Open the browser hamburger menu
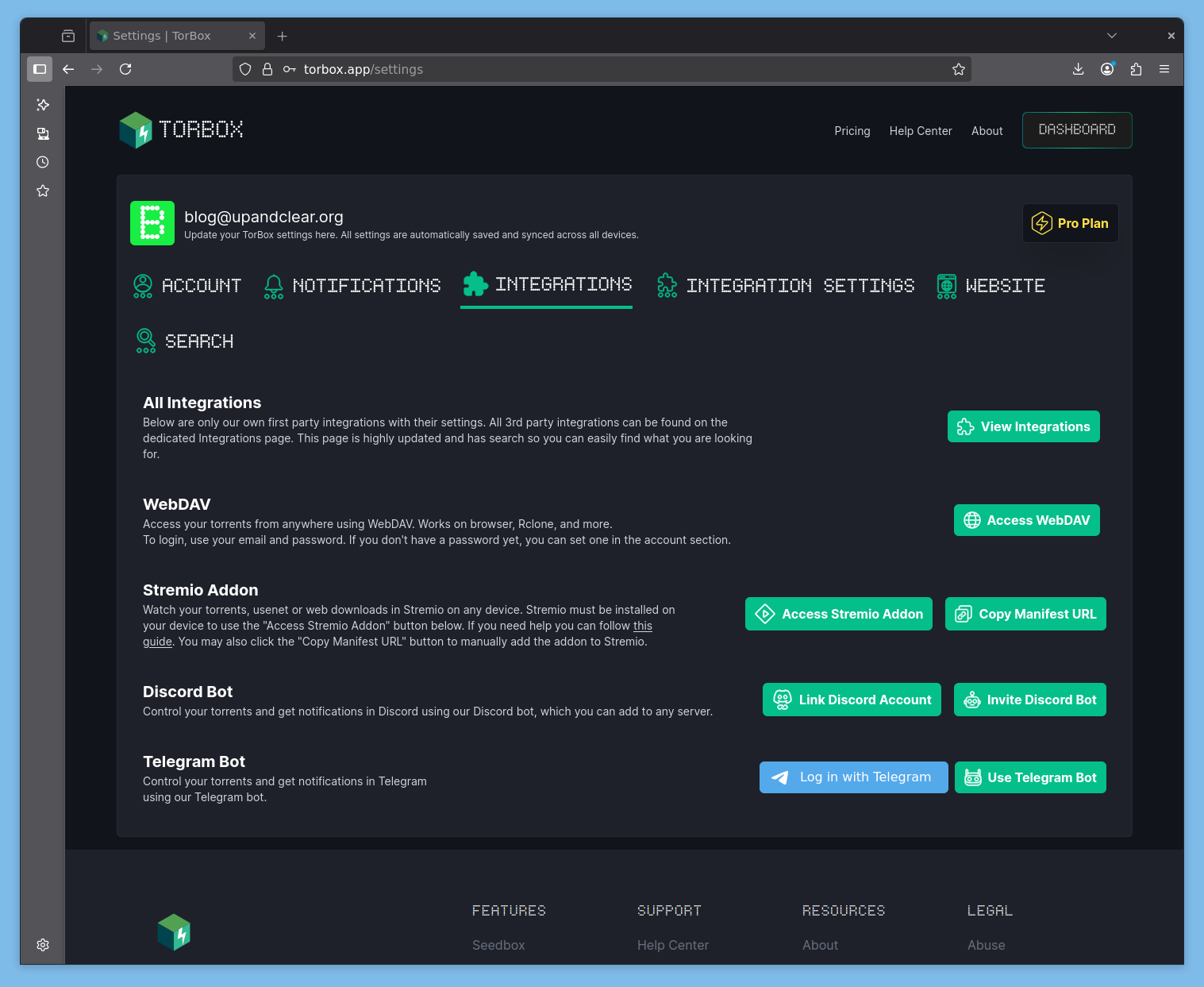Screen dimensions: 1204x987 [1164, 69]
